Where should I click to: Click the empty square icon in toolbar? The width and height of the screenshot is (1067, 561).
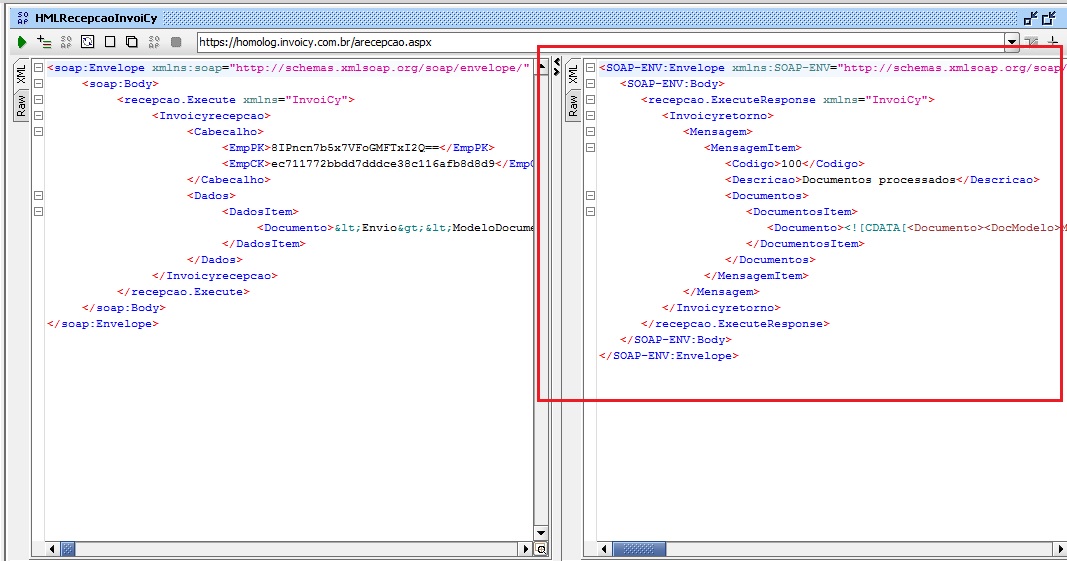coord(110,42)
